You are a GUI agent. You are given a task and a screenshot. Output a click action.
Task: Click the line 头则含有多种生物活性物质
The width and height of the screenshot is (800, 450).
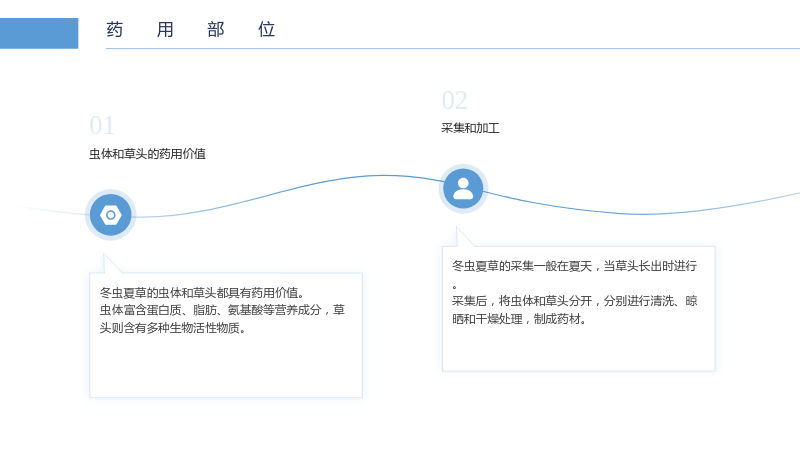(173, 328)
